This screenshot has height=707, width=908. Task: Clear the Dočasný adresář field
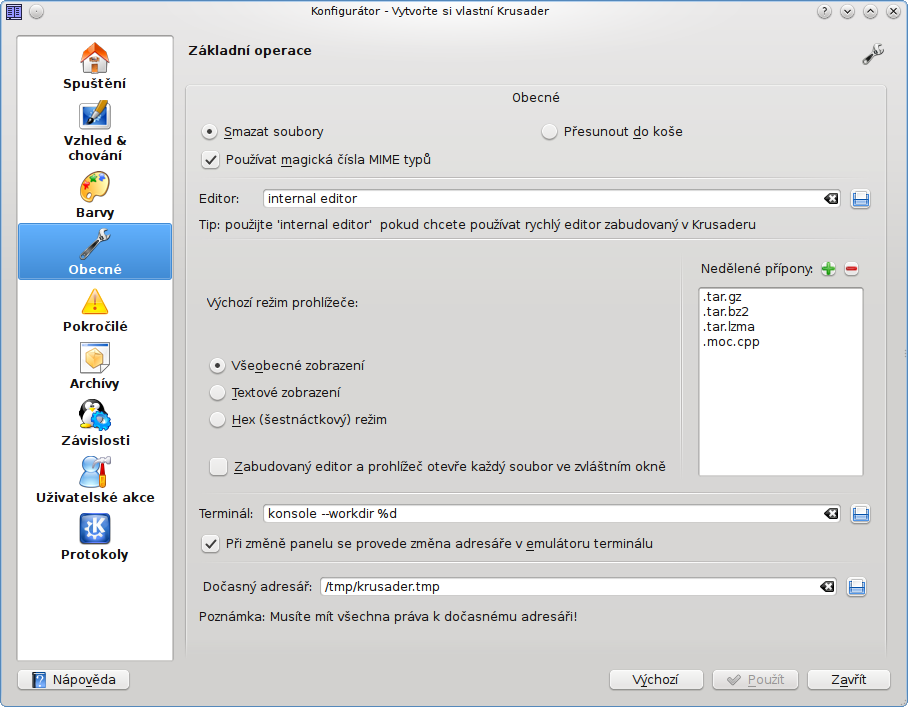click(827, 587)
